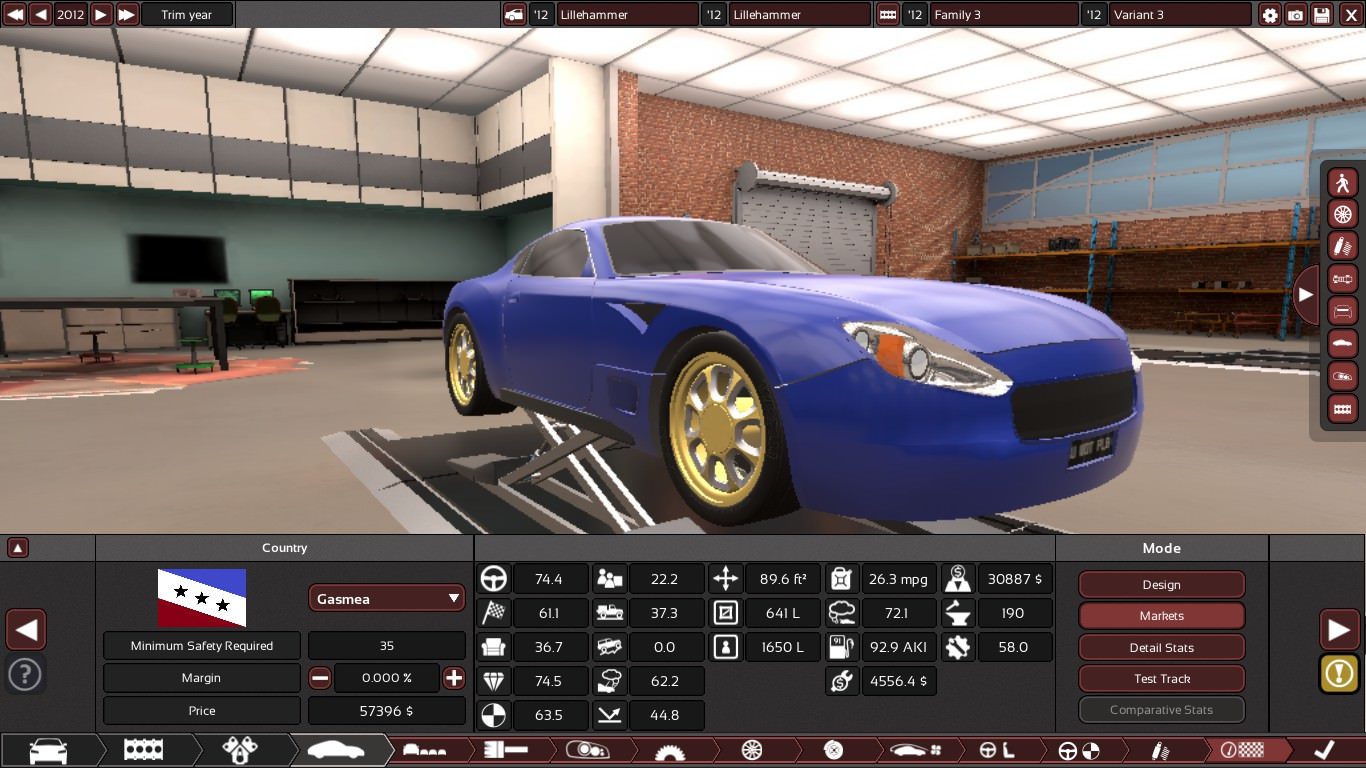Go to previous page with left arrow
Image resolution: width=1366 pixels, height=768 pixels.
26,630
